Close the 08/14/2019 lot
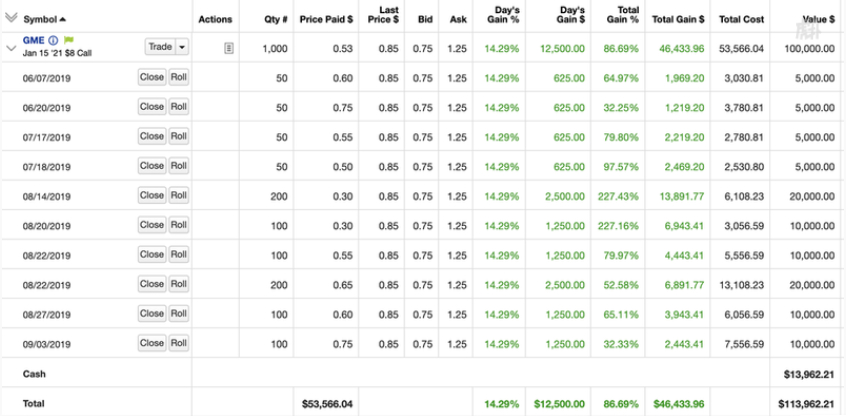Viewport: 846px width, 416px height. coord(152,195)
